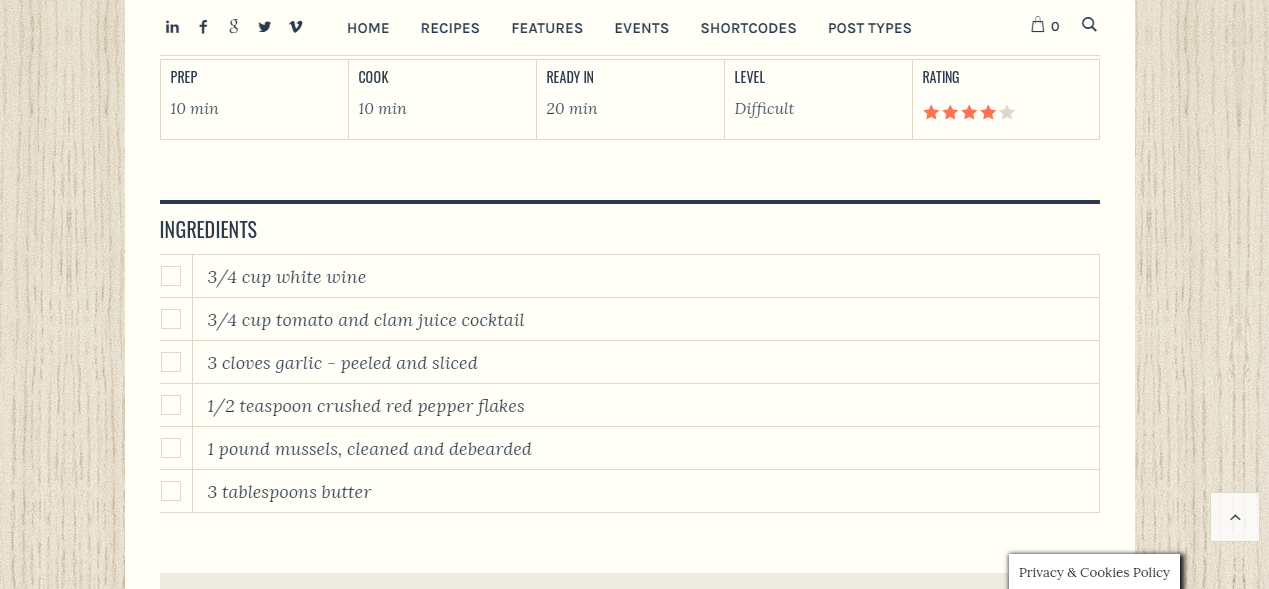Go to the Home menu
This screenshot has height=589, width=1269.
pyautogui.click(x=368, y=28)
